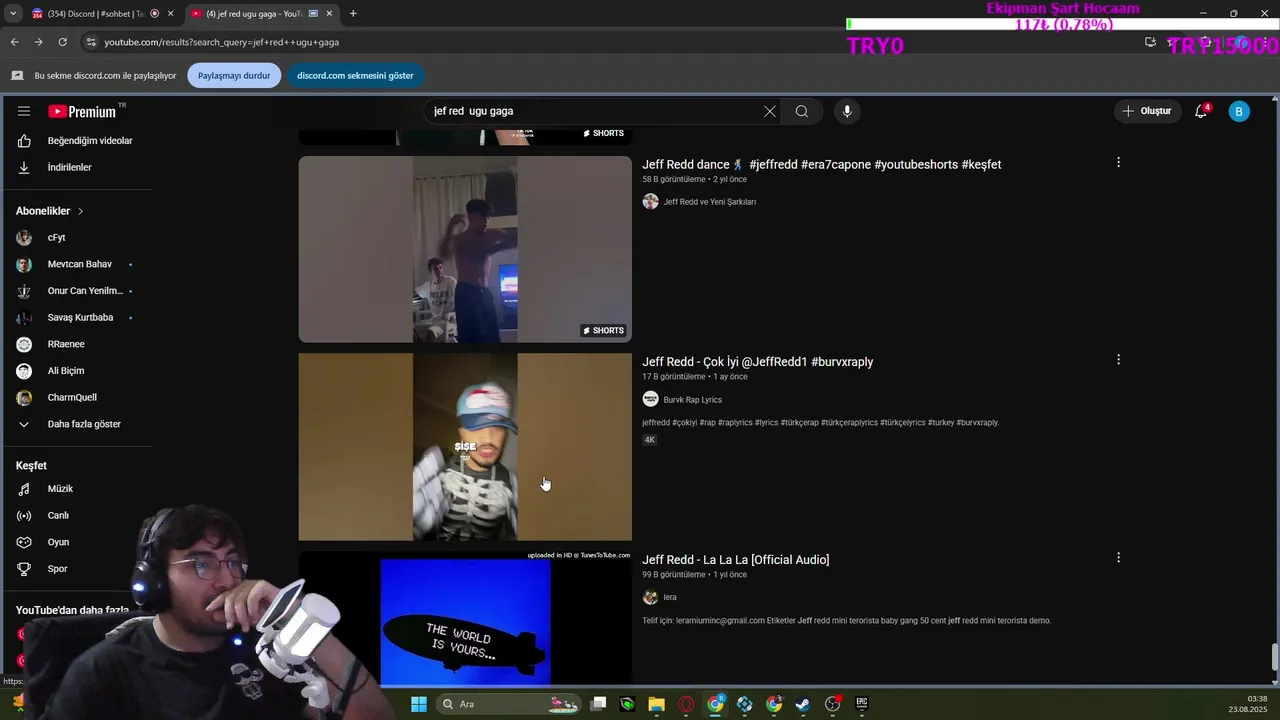Viewport: 1280px width, 720px height.
Task: Go back in browser history
Action: click(14, 42)
